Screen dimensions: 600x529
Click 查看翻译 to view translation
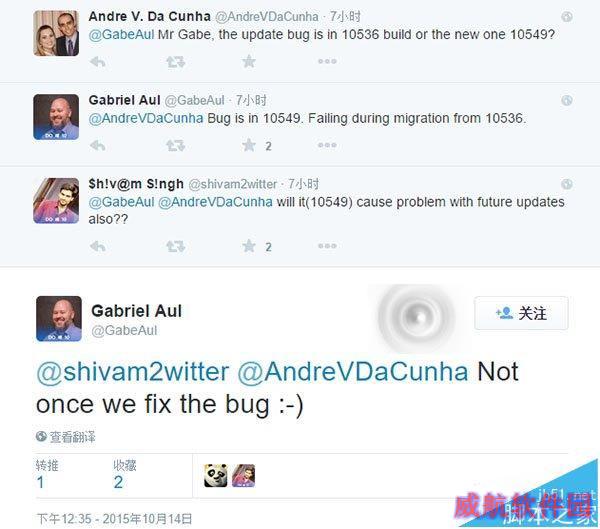[x=65, y=437]
